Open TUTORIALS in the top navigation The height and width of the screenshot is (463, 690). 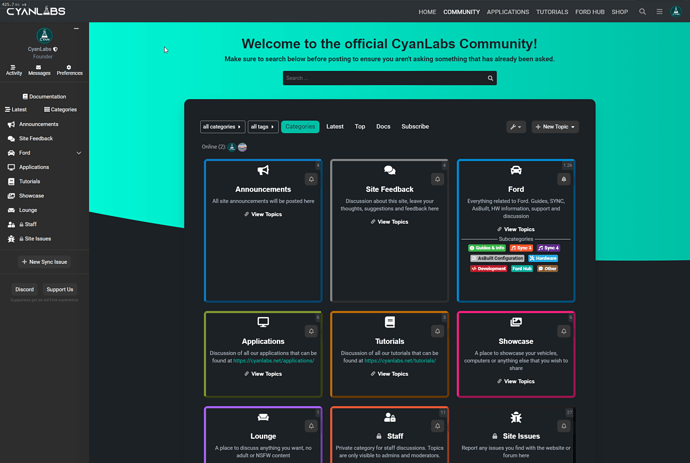[x=552, y=12]
